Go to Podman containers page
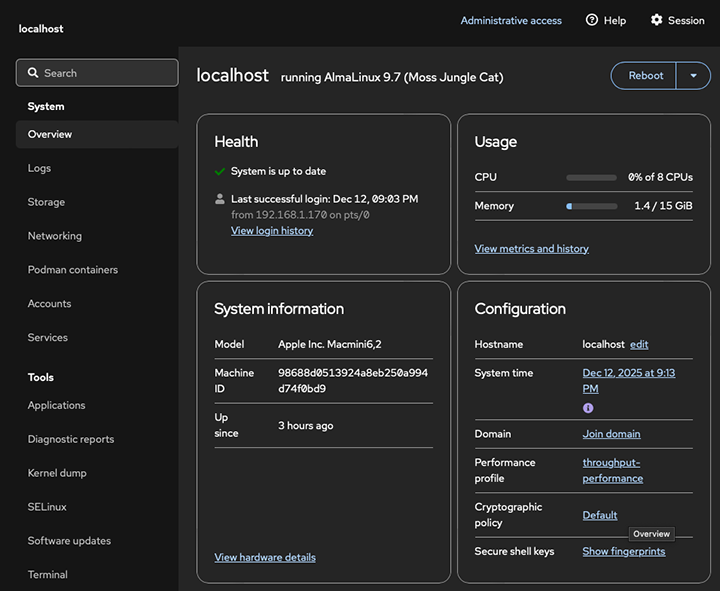Viewport: 720px width, 591px height. tap(73, 270)
